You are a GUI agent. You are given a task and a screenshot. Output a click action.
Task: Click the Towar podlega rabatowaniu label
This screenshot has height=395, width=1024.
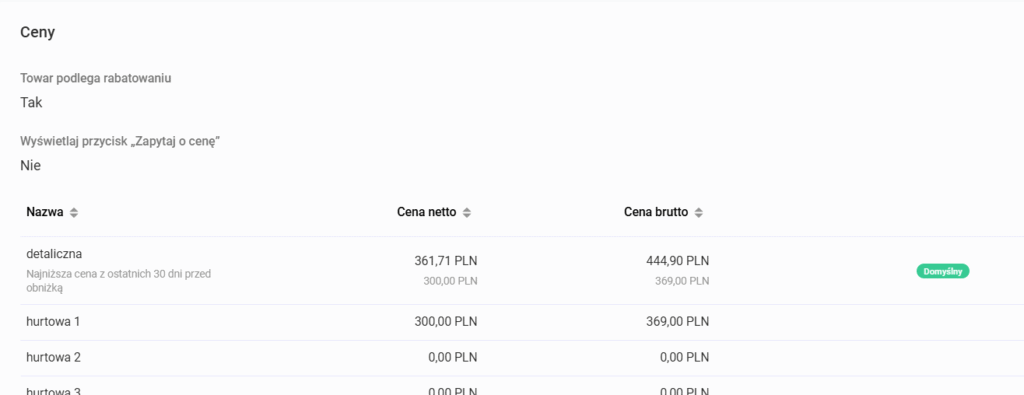(x=95, y=78)
